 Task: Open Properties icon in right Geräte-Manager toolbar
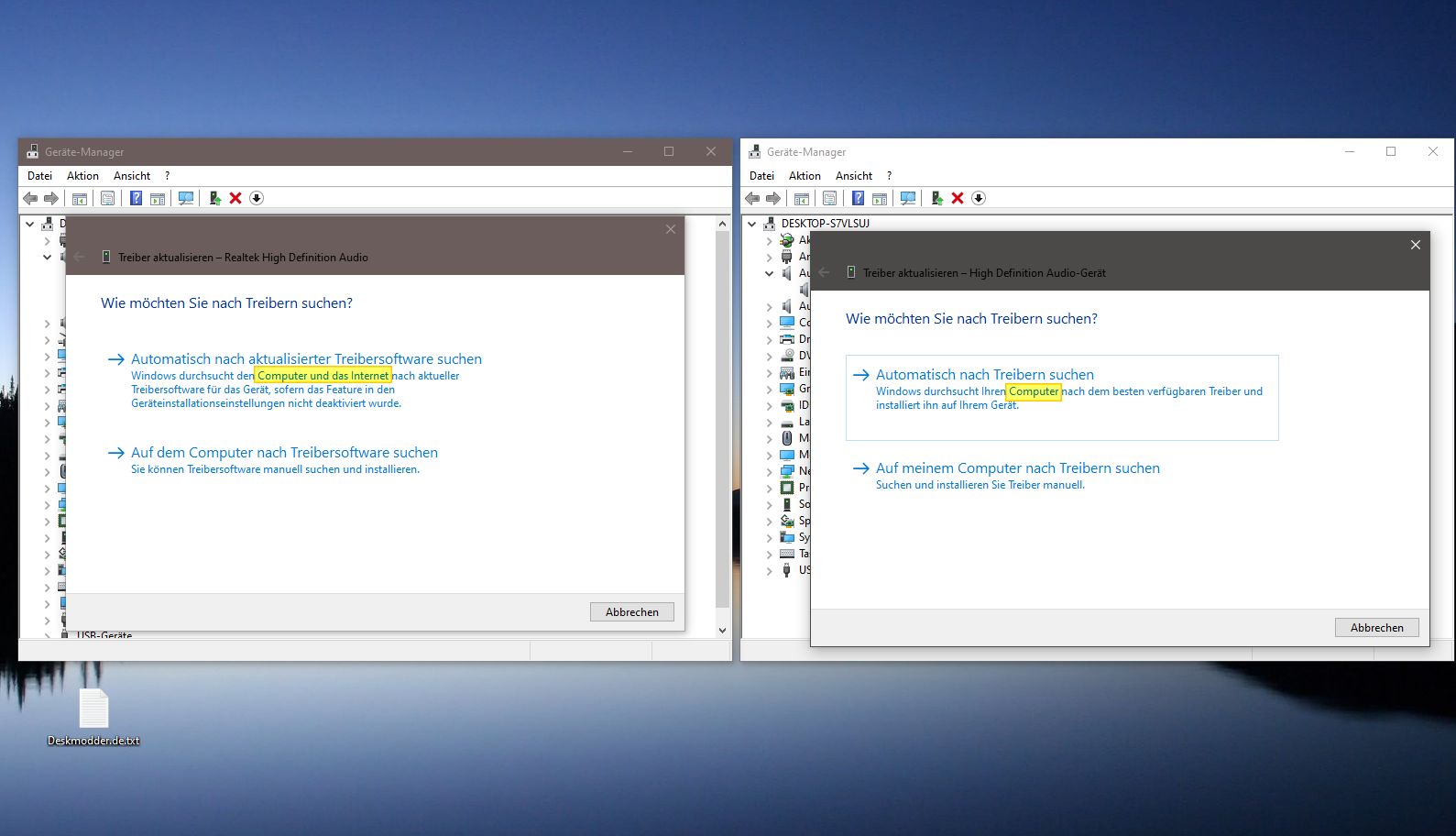click(829, 198)
